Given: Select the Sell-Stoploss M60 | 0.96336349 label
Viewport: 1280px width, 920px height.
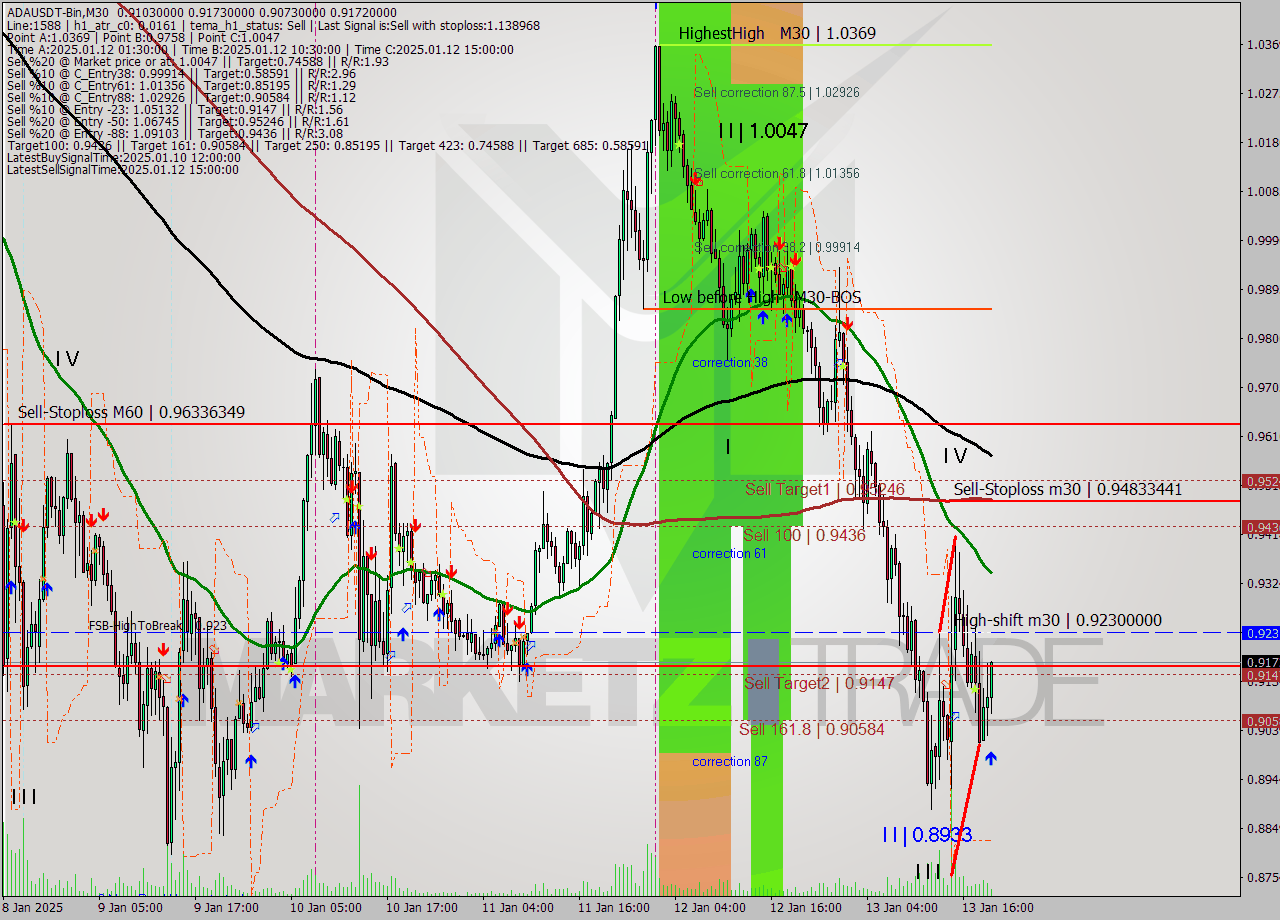Looking at the screenshot, I should coord(131,412).
